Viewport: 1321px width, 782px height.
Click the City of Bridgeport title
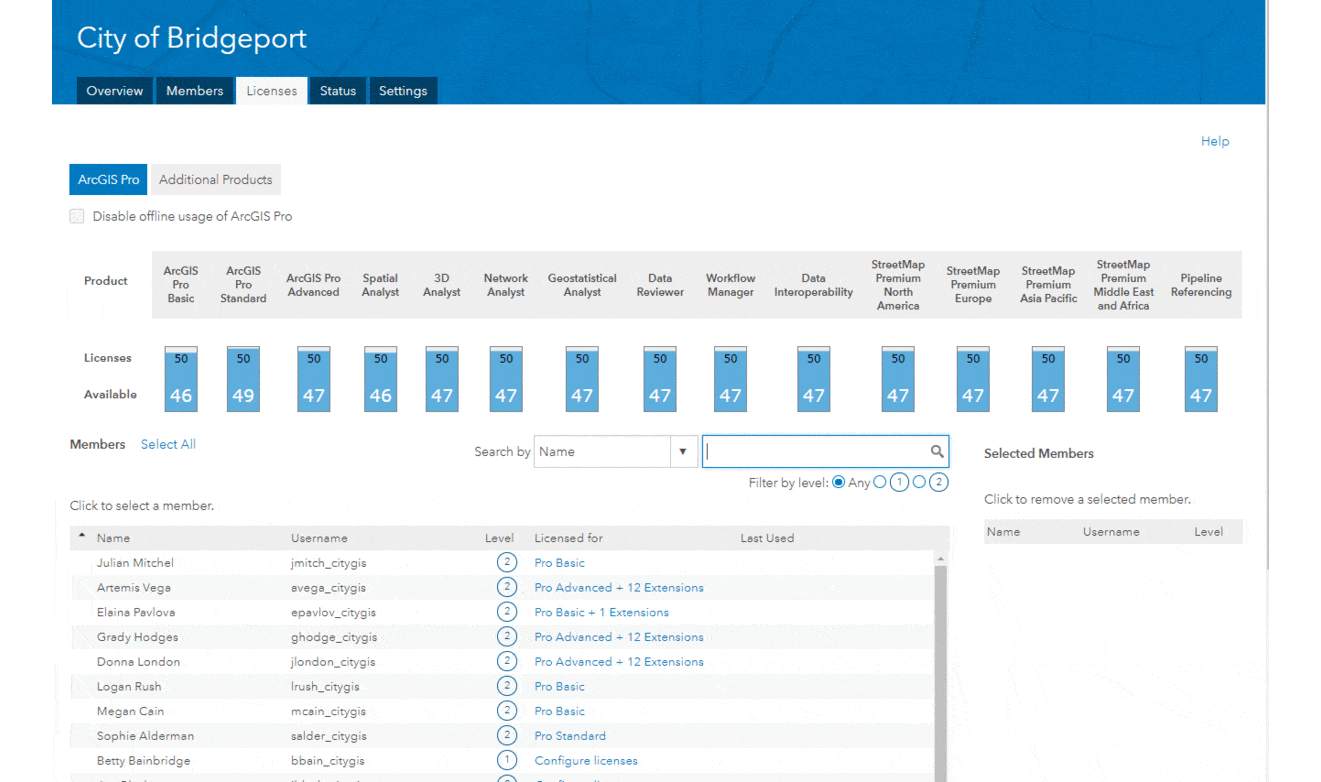(x=192, y=39)
